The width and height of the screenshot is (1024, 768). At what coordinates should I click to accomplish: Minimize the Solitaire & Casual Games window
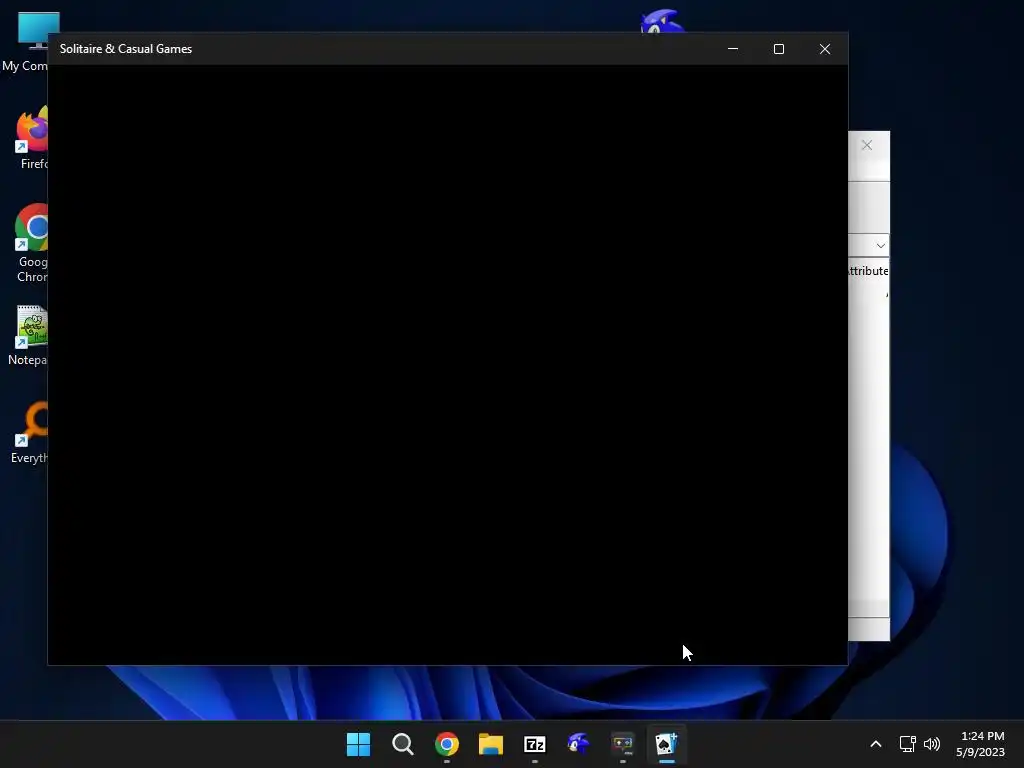[x=733, y=49]
